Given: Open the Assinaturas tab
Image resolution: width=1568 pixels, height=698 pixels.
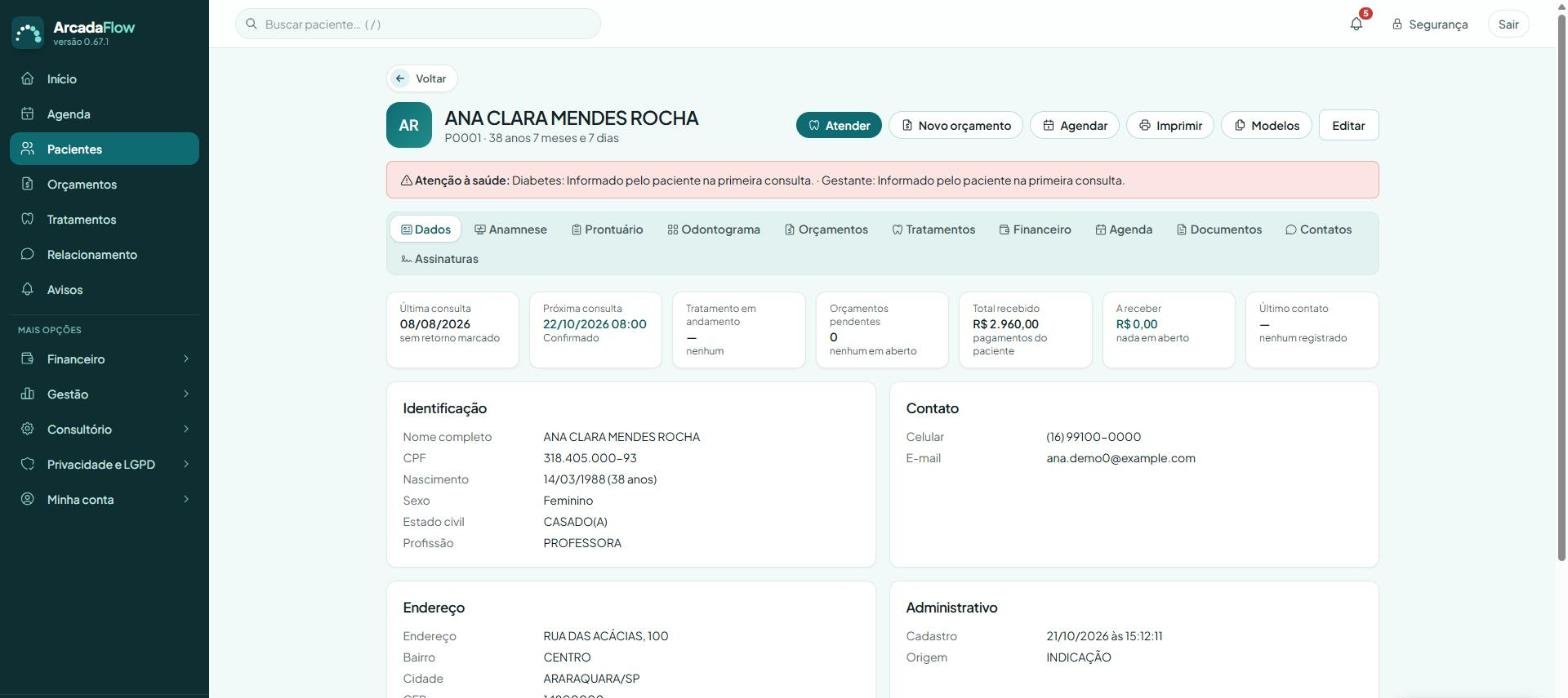Looking at the screenshot, I should pyautogui.click(x=439, y=259).
